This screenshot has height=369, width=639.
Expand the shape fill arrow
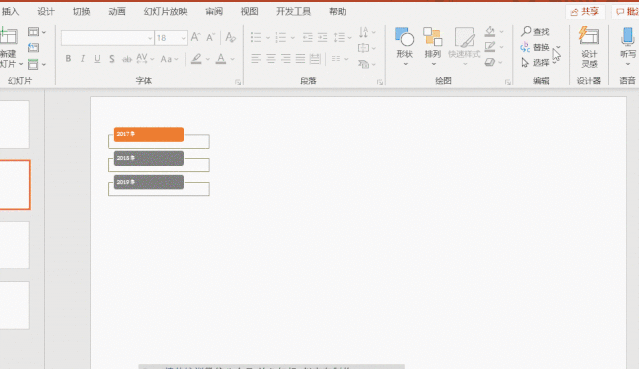point(502,31)
